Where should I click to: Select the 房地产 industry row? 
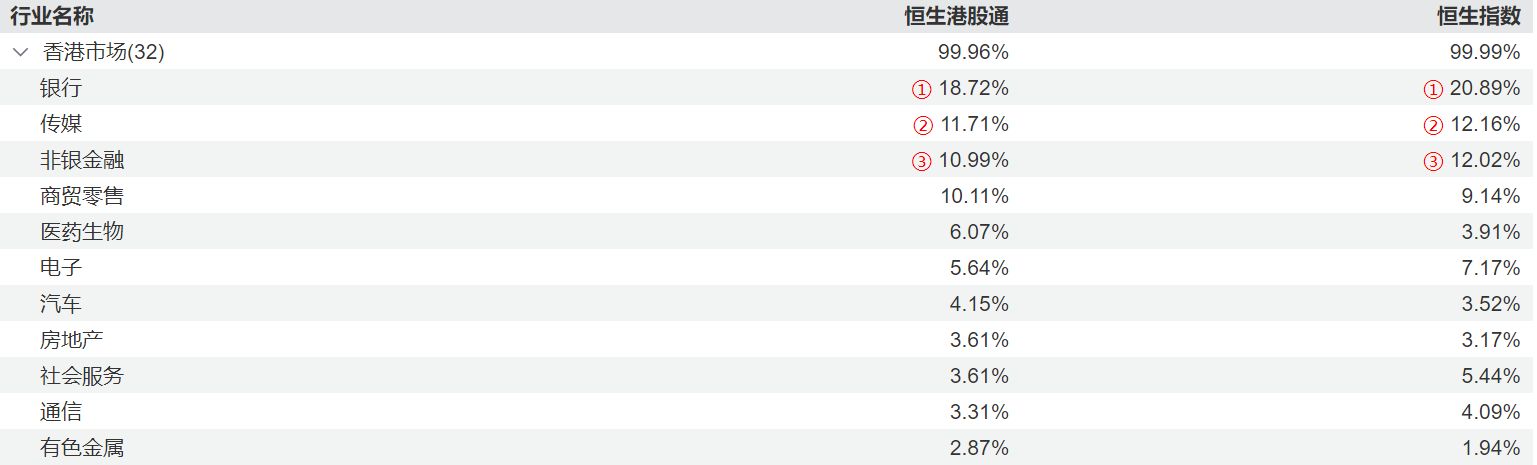tap(72, 340)
